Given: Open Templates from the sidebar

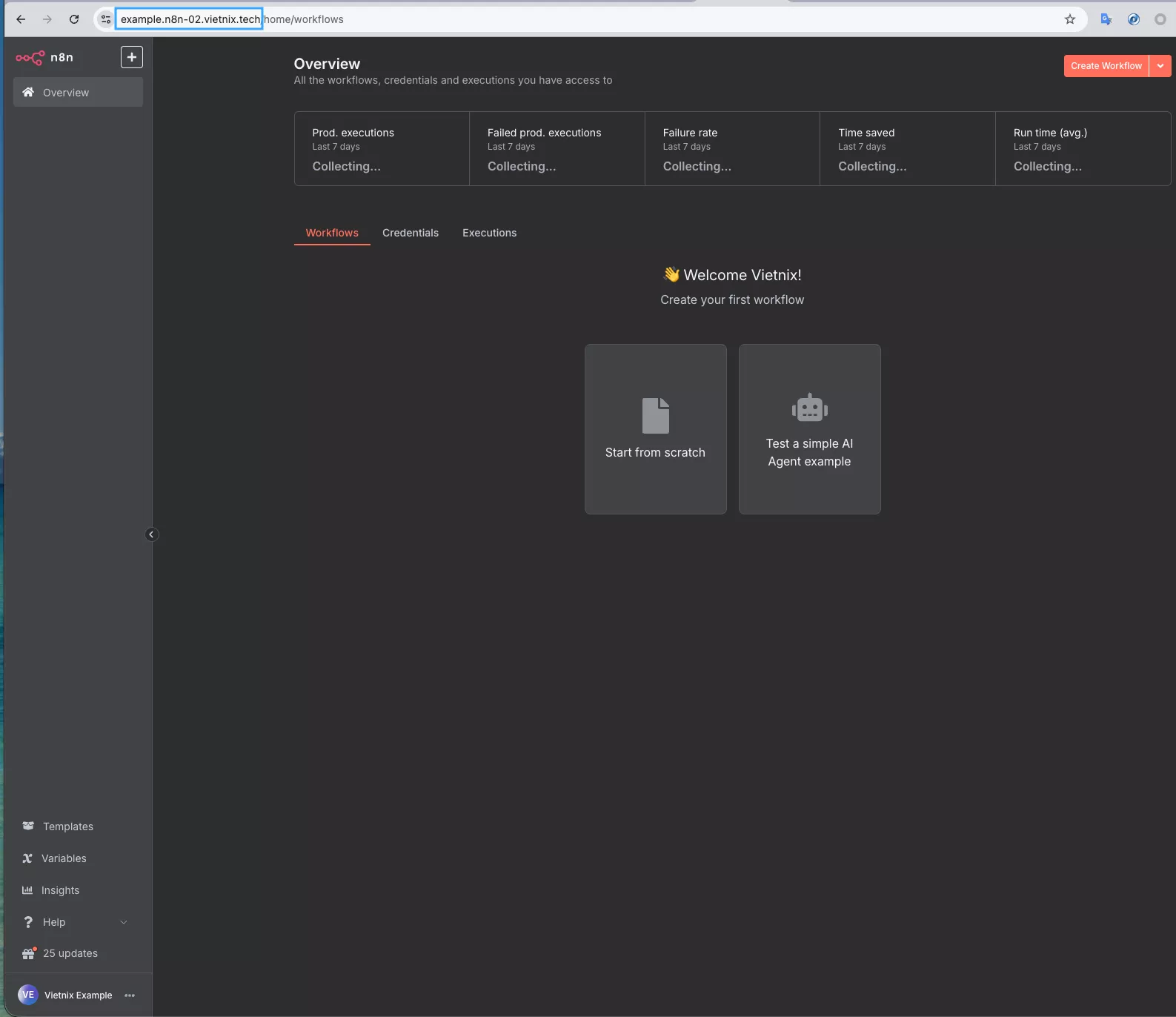Looking at the screenshot, I should 67,826.
